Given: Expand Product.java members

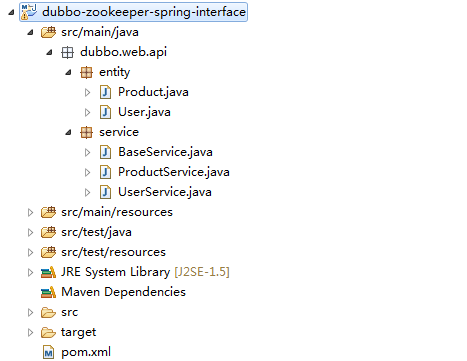Looking at the screenshot, I should point(87,92).
